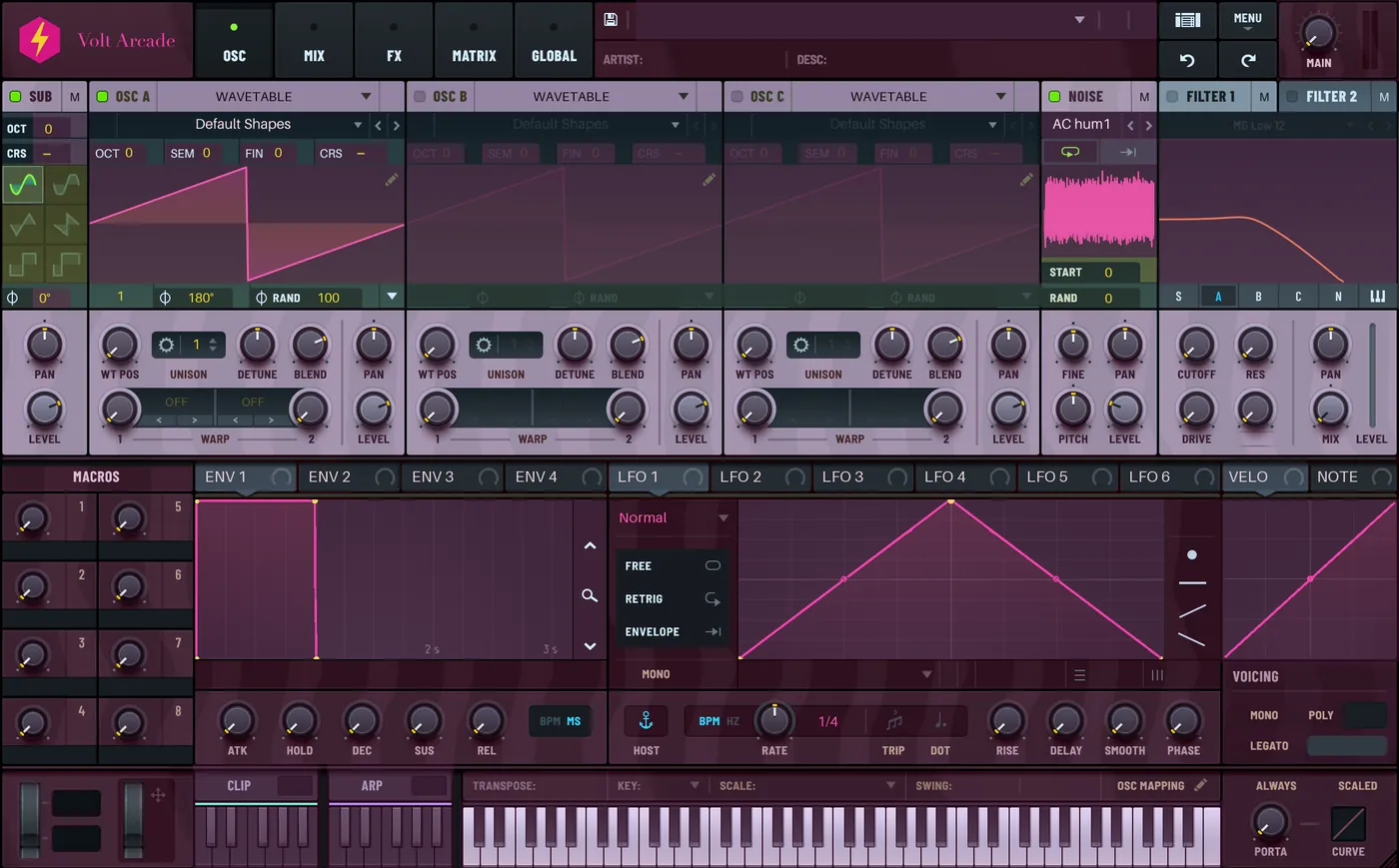The image size is (1399, 868).
Task: Open the preset browser list icon
Action: point(1187,20)
